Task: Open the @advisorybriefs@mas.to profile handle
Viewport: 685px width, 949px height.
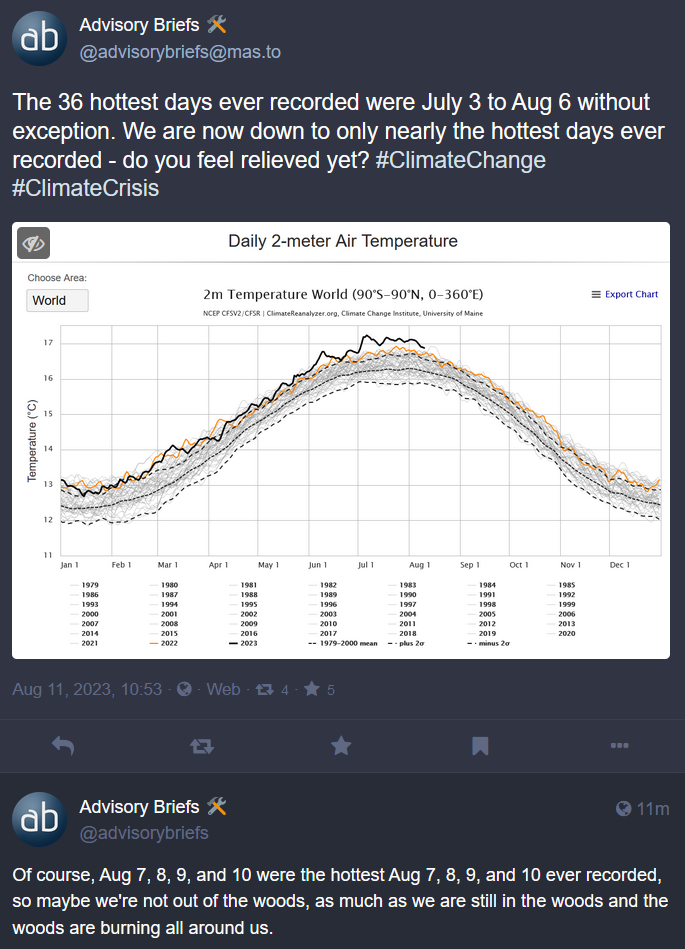Action: click(180, 52)
